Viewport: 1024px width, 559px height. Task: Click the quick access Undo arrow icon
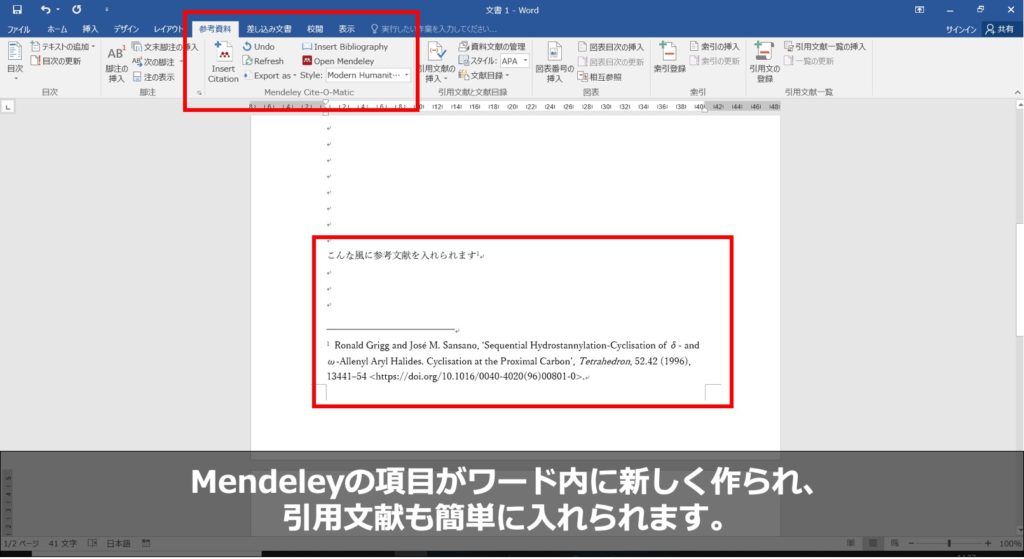(x=45, y=9)
